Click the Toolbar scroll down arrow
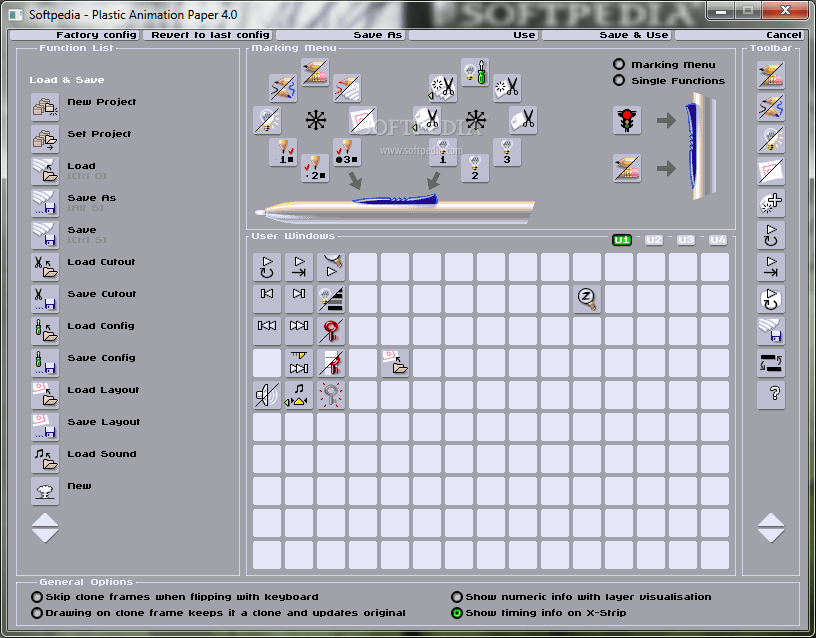Image resolution: width=816 pixels, height=638 pixels. [771, 536]
